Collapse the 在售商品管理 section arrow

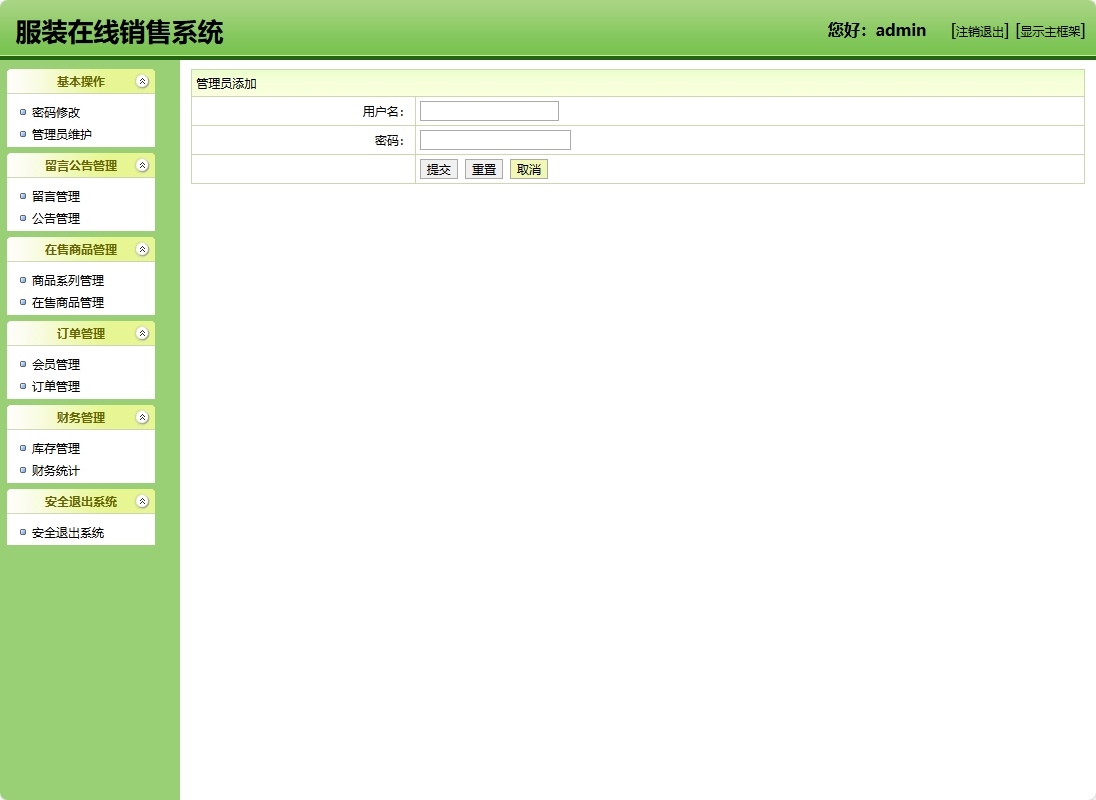(142, 249)
